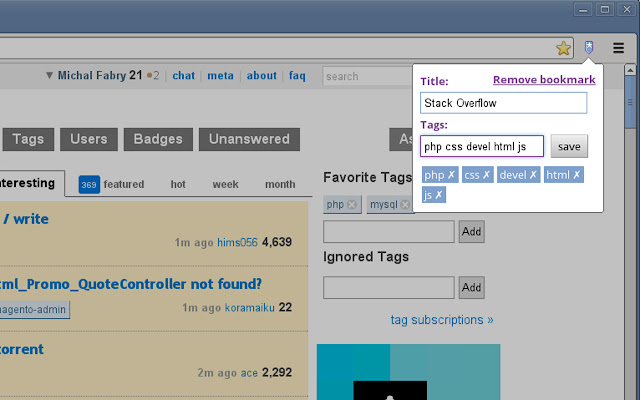Remove the devel tag chip
Viewport: 640px width, 400px height.
[x=533, y=175]
